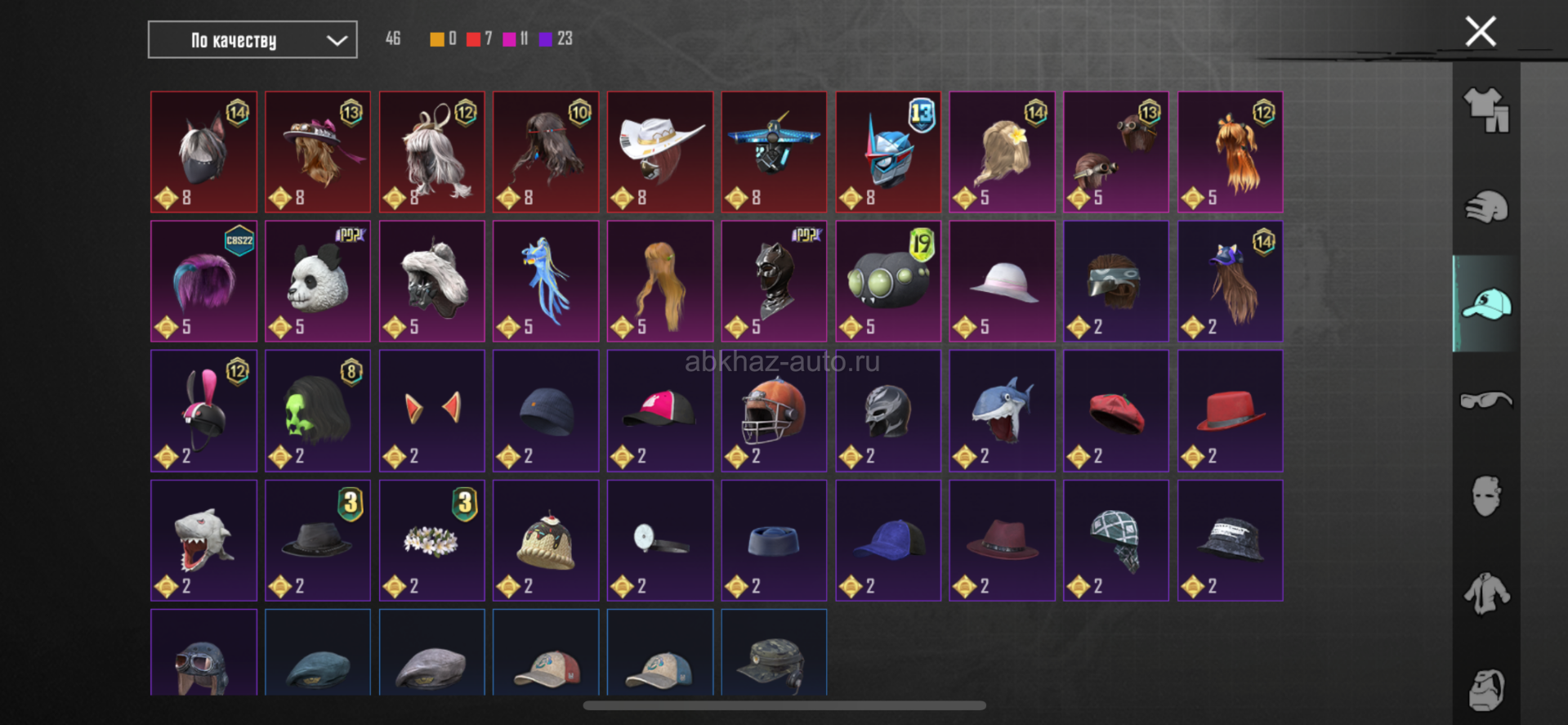Image resolution: width=1568 pixels, height=725 pixels.
Task: Select the jacket category icon
Action: [1486, 593]
